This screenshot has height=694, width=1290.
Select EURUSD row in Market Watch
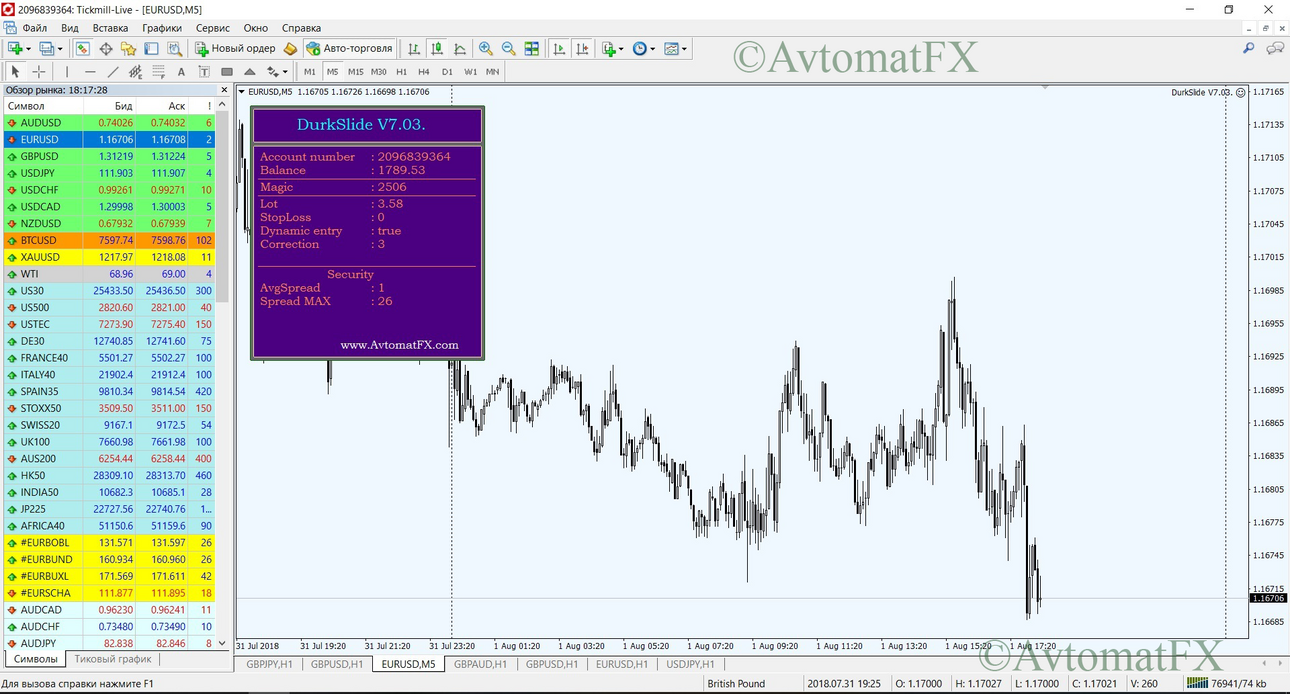click(x=109, y=139)
